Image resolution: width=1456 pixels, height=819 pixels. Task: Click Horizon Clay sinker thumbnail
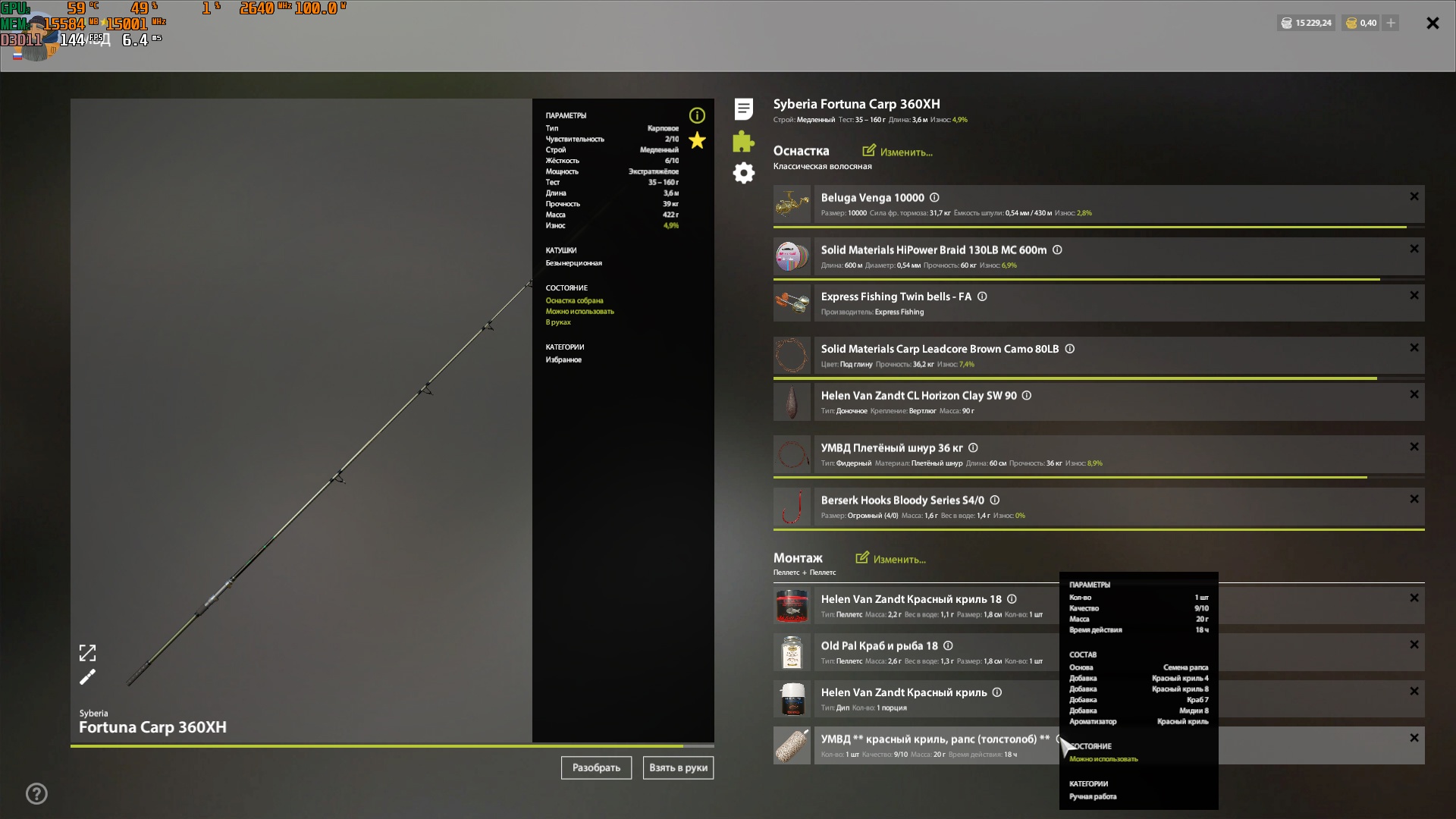(792, 402)
